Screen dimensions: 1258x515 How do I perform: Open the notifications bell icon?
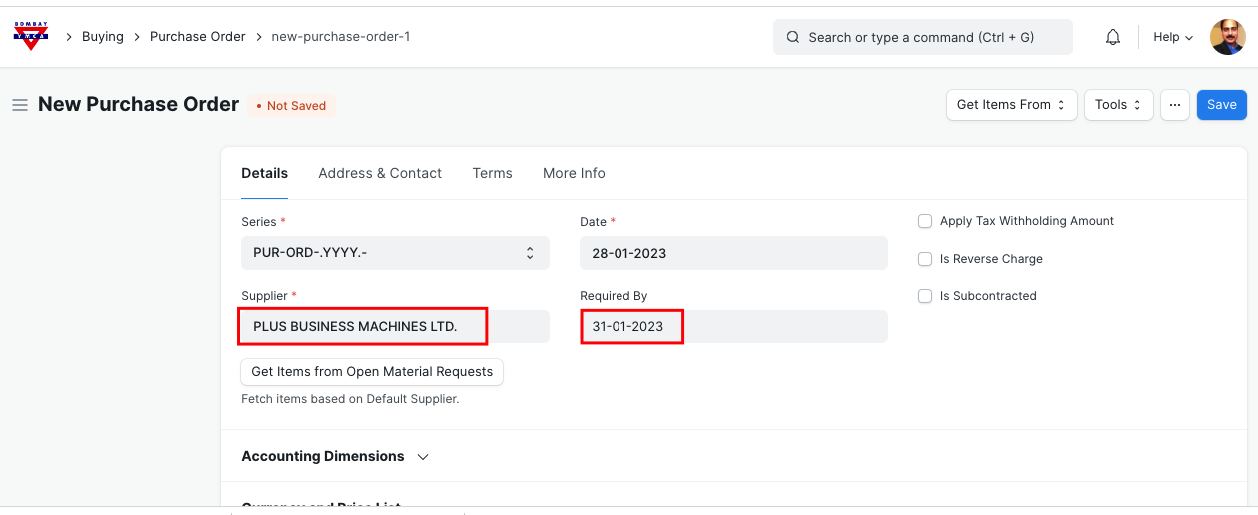pos(1112,37)
